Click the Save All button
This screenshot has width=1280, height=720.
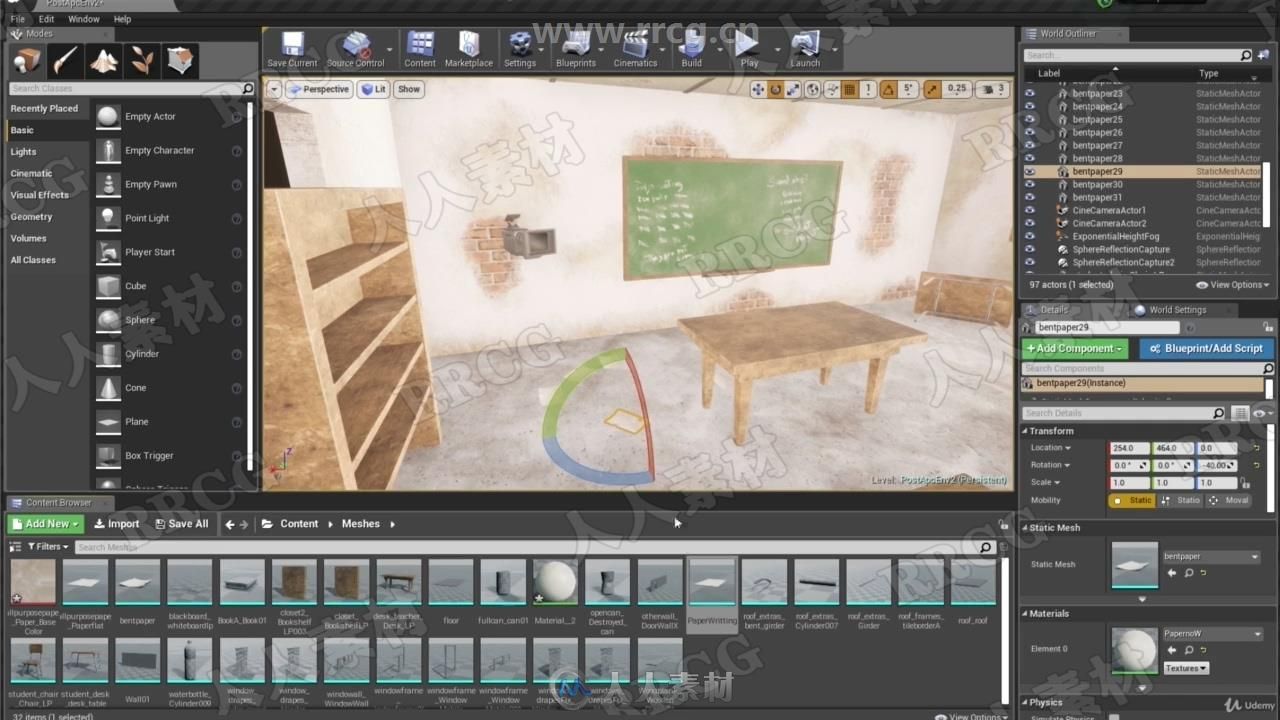tap(181, 524)
